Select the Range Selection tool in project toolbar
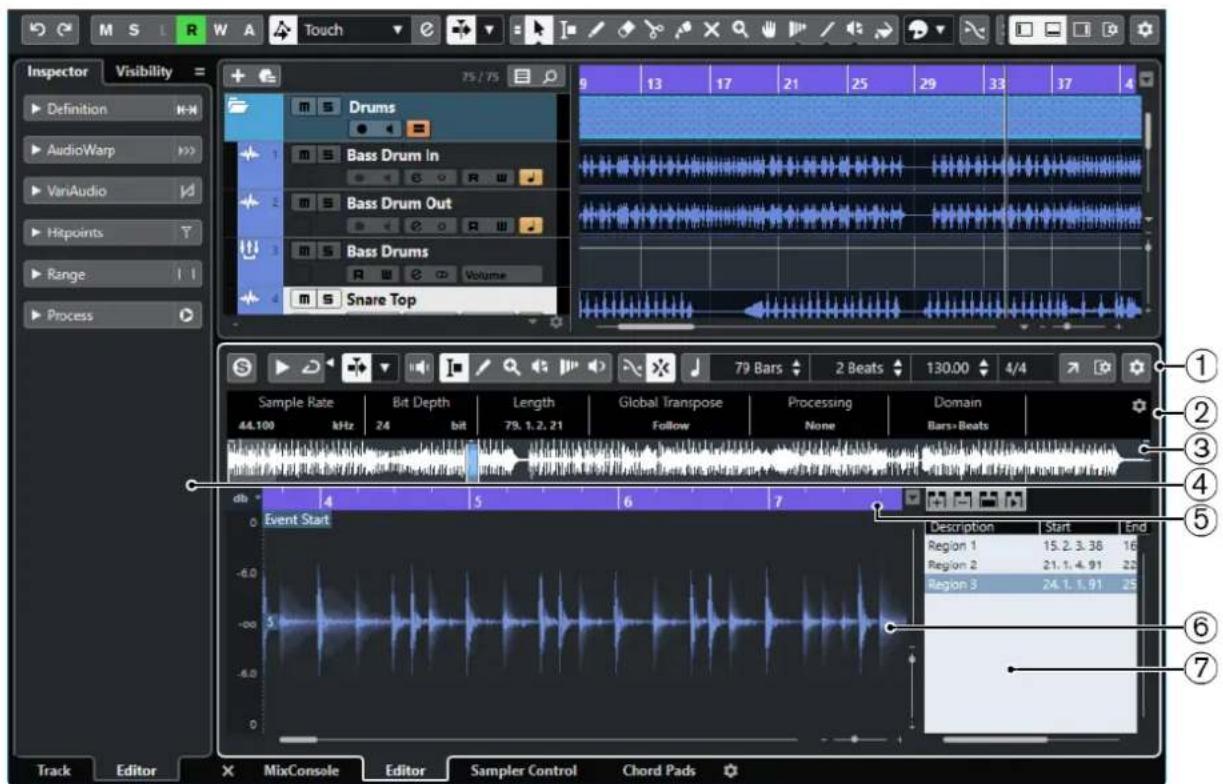This screenshot has width=1223, height=784. pyautogui.click(x=569, y=30)
